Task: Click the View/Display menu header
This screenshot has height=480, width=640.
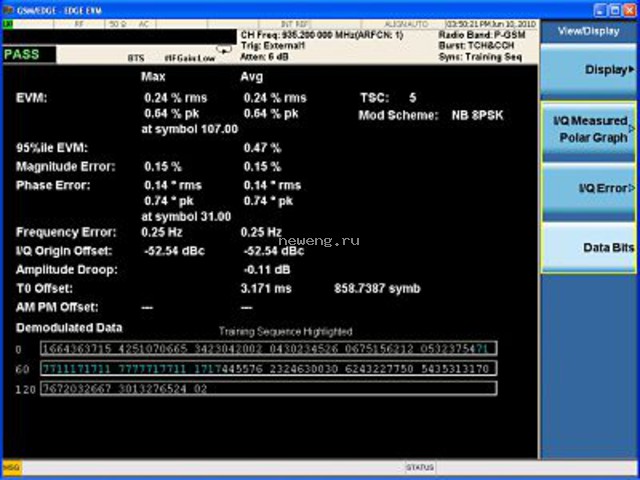Action: pos(588,31)
